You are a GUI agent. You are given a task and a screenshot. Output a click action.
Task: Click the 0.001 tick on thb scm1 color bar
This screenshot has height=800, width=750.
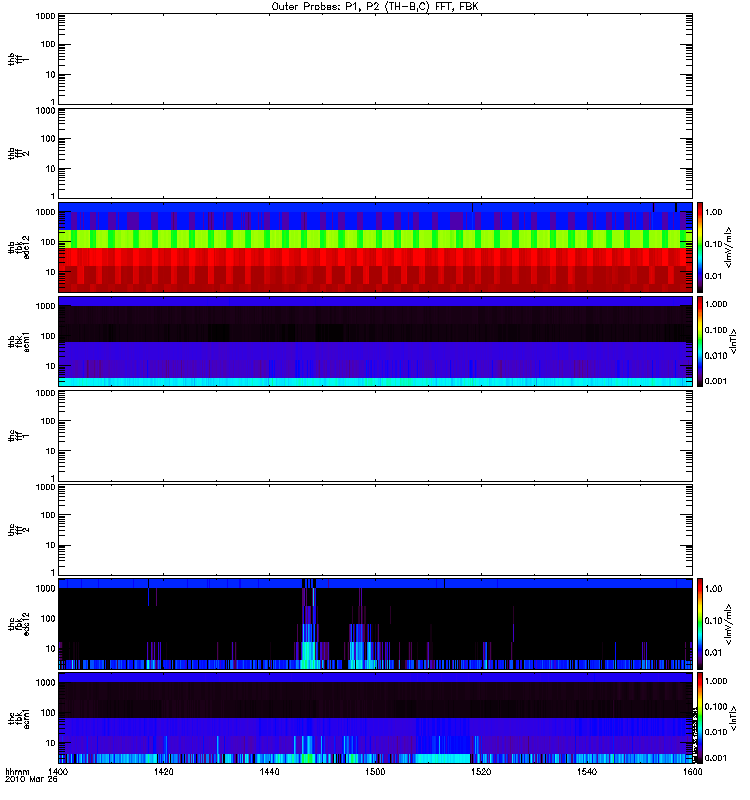[716, 381]
